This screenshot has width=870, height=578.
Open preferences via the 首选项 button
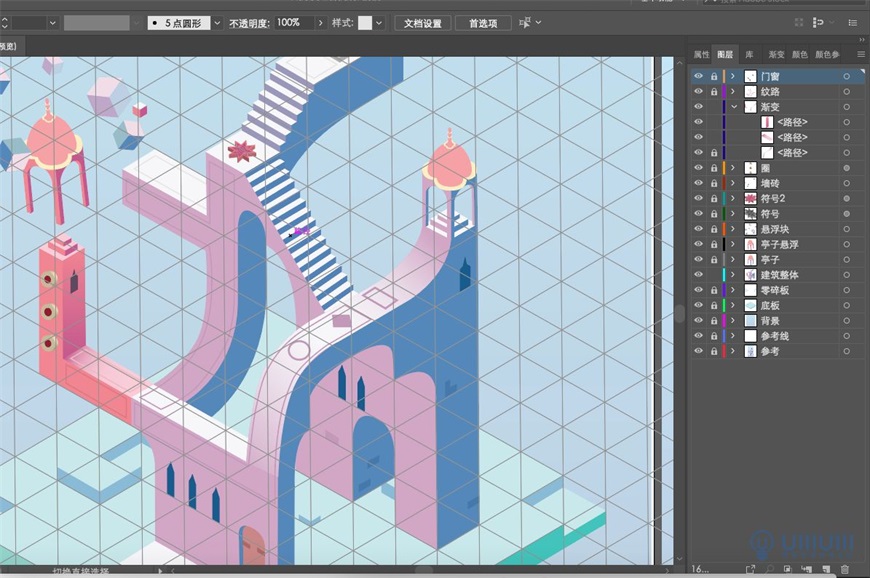click(x=481, y=22)
